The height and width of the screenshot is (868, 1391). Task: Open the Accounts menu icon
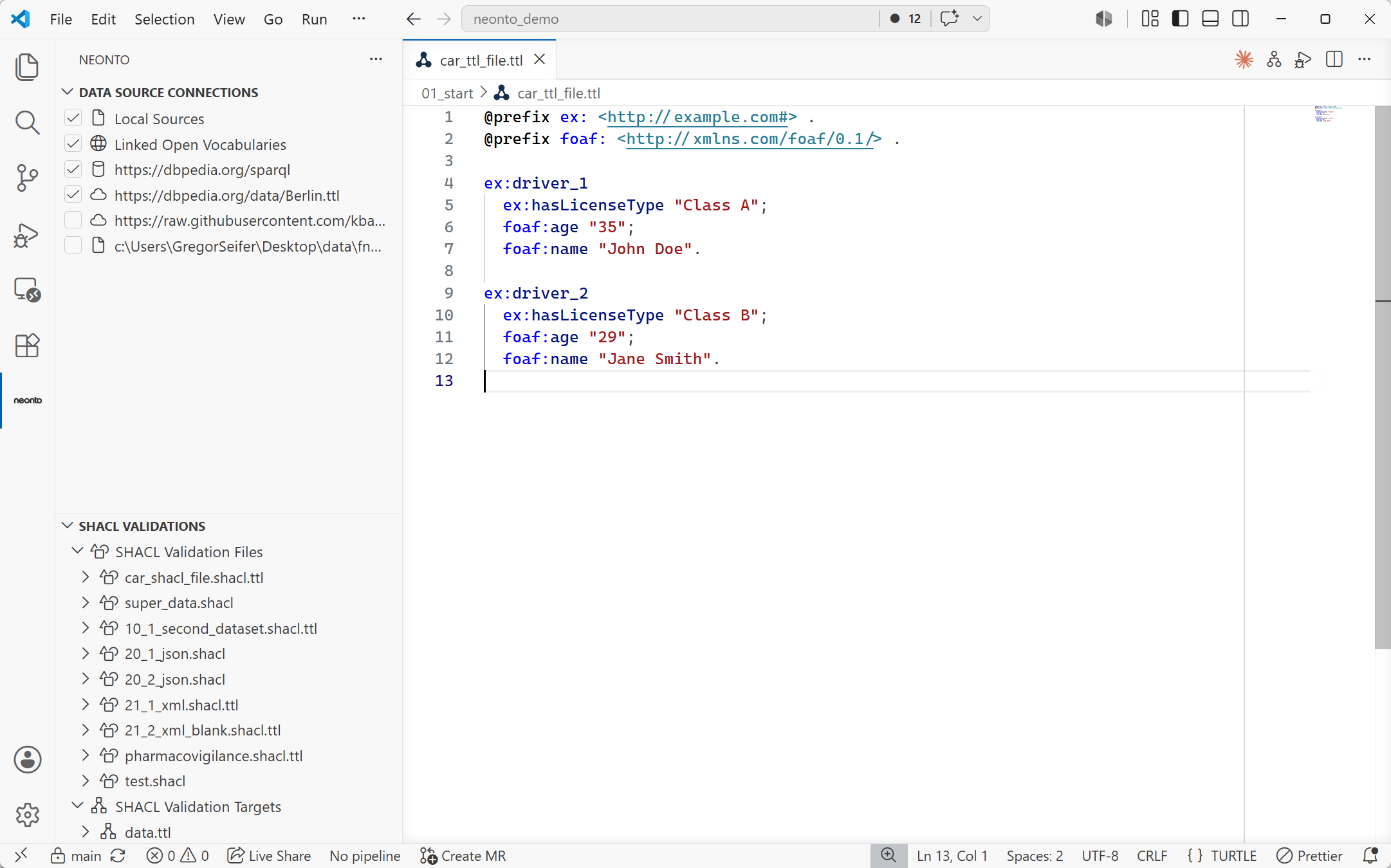(x=27, y=759)
